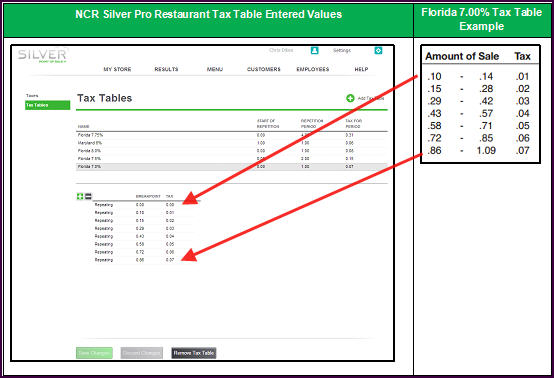Select the Florida 7.75% tax table row
Screen dimensions: 554x378
(232, 135)
